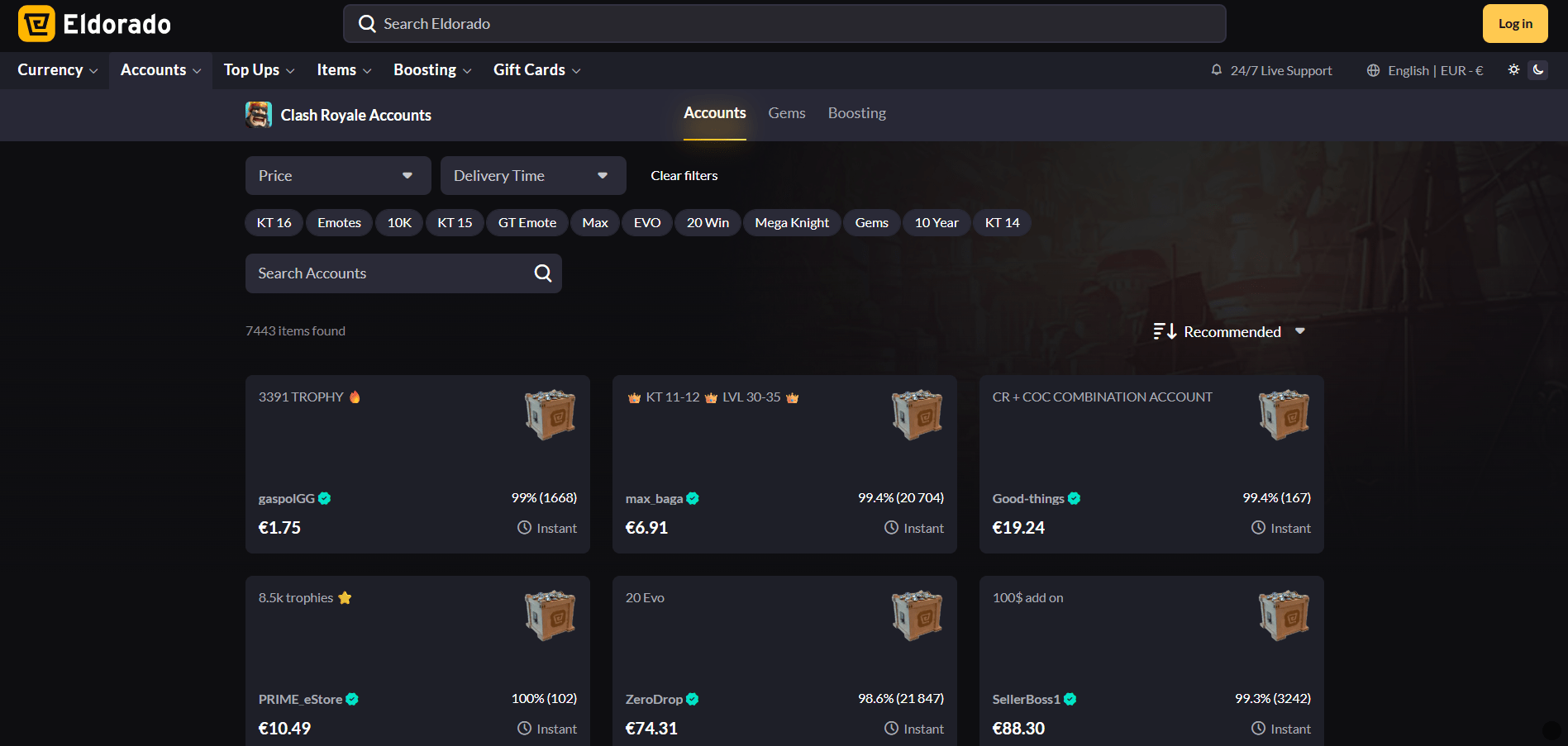Screen dimensions: 1568x746
Task: Click the sort icon beside Recommended
Action: click(x=1165, y=331)
